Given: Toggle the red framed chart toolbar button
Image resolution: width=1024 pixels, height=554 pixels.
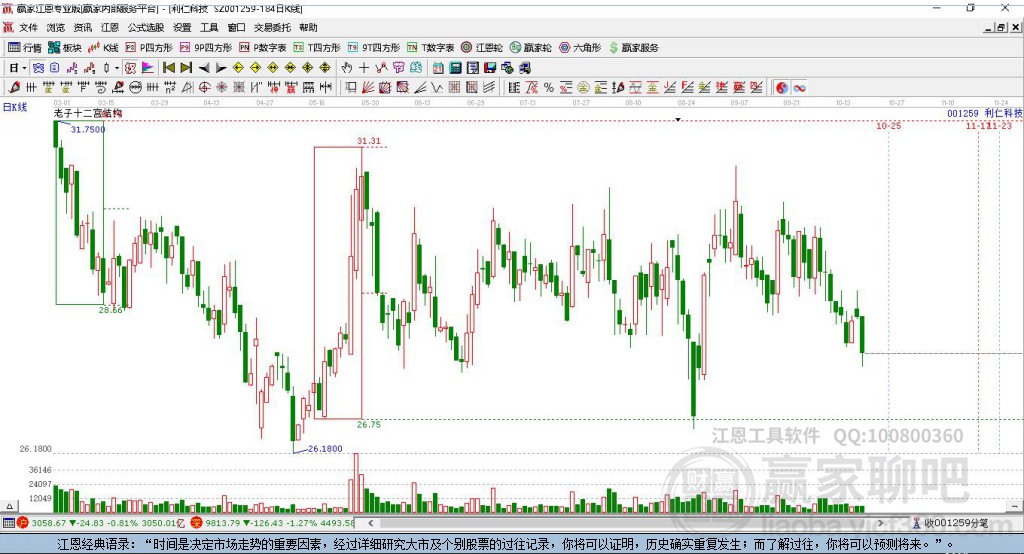Looking at the screenshot, I should point(131,68).
